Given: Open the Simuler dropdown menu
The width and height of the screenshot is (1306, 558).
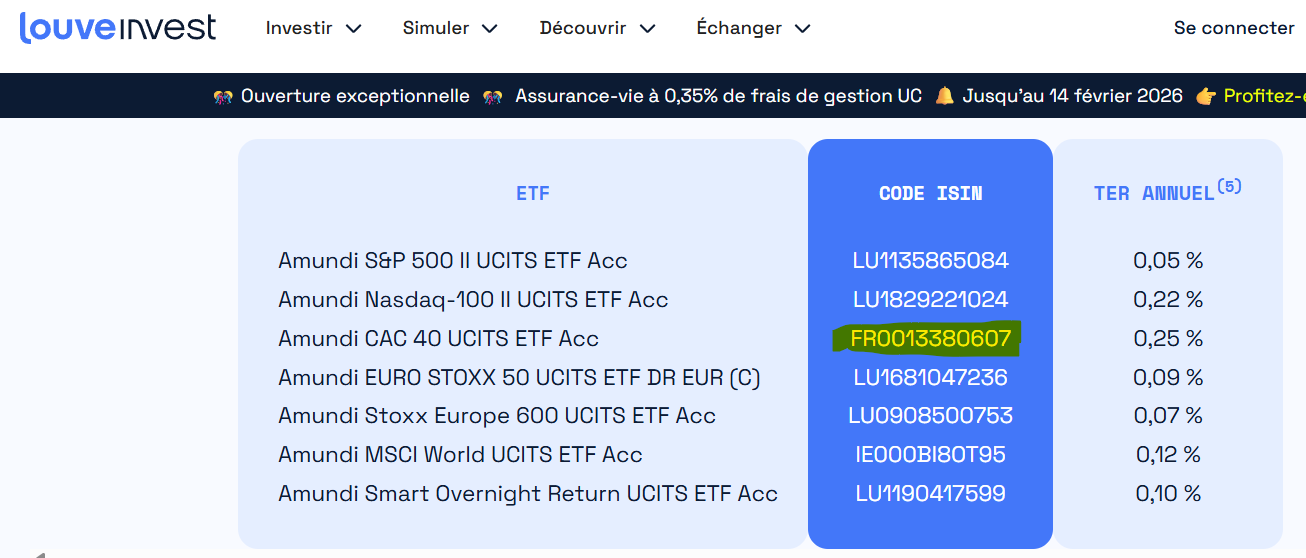Looking at the screenshot, I should coord(450,28).
